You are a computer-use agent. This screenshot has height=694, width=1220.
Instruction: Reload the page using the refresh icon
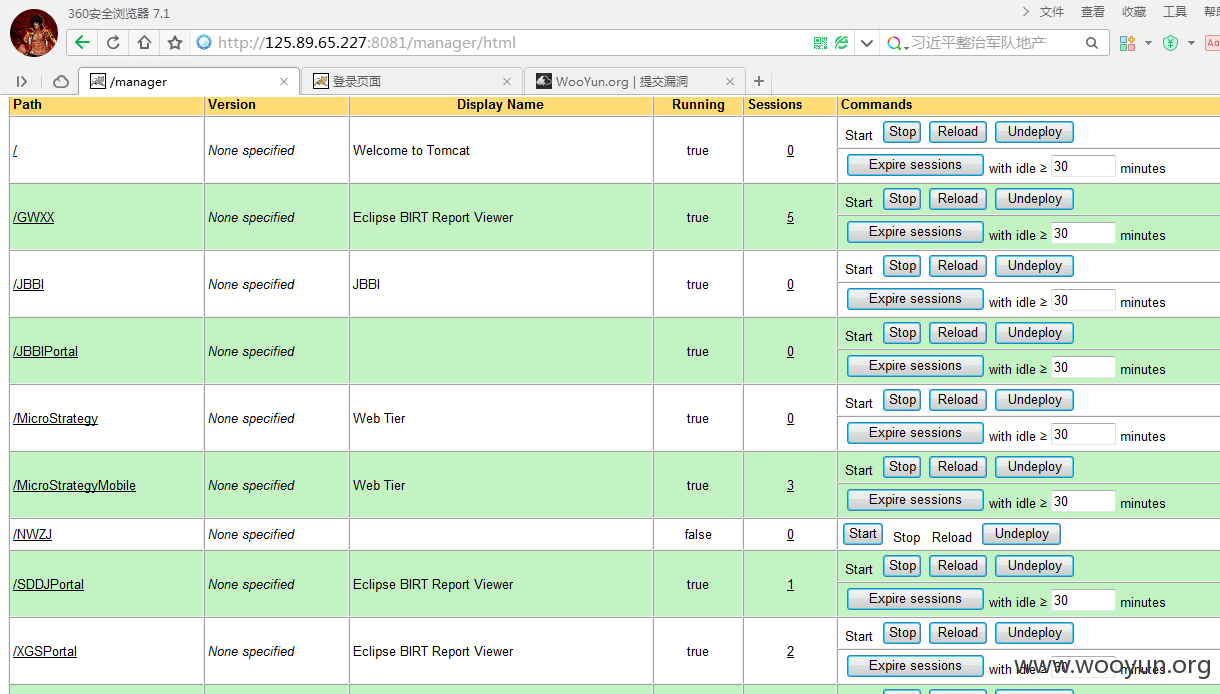(x=113, y=42)
